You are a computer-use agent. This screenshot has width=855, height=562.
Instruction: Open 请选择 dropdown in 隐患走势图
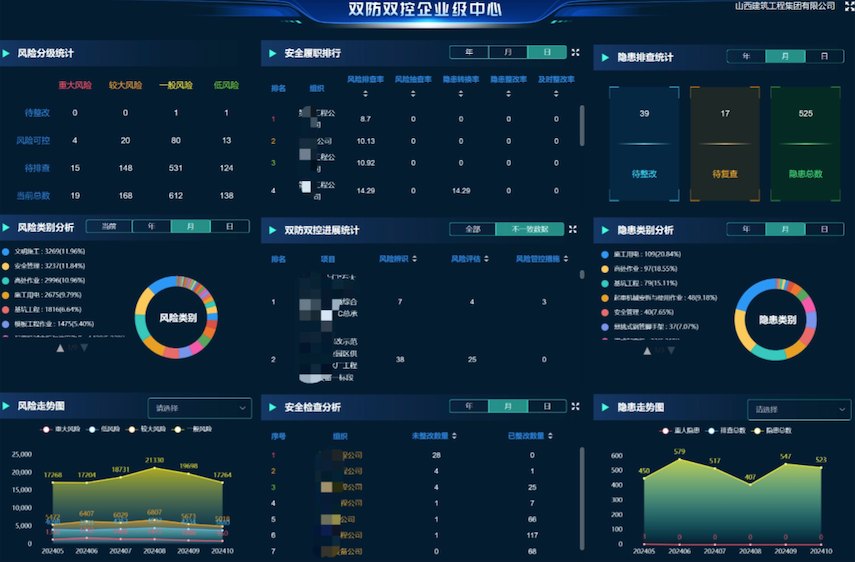point(799,409)
